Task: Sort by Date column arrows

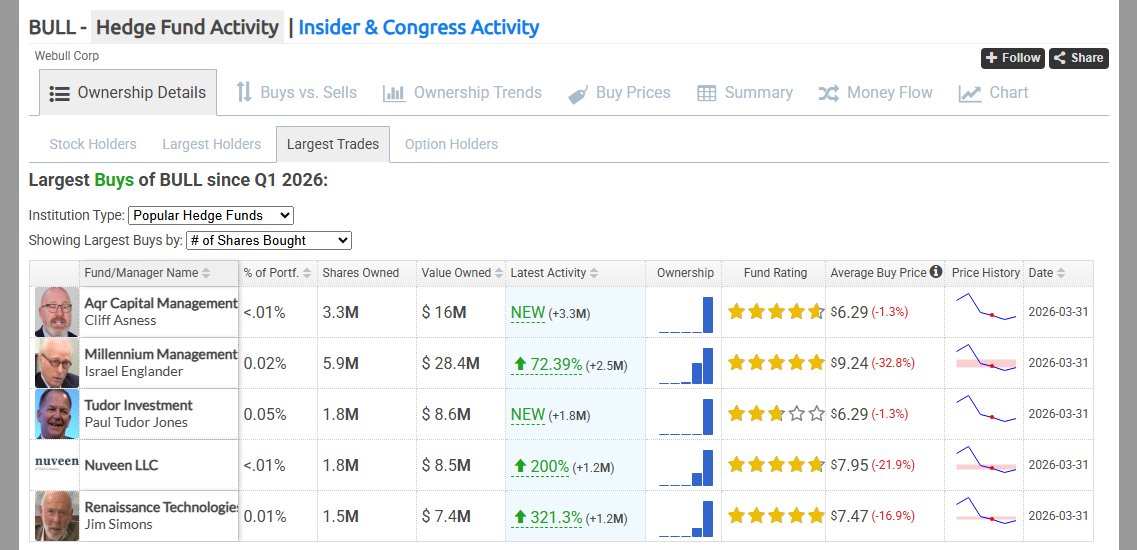Action: tap(1061, 274)
